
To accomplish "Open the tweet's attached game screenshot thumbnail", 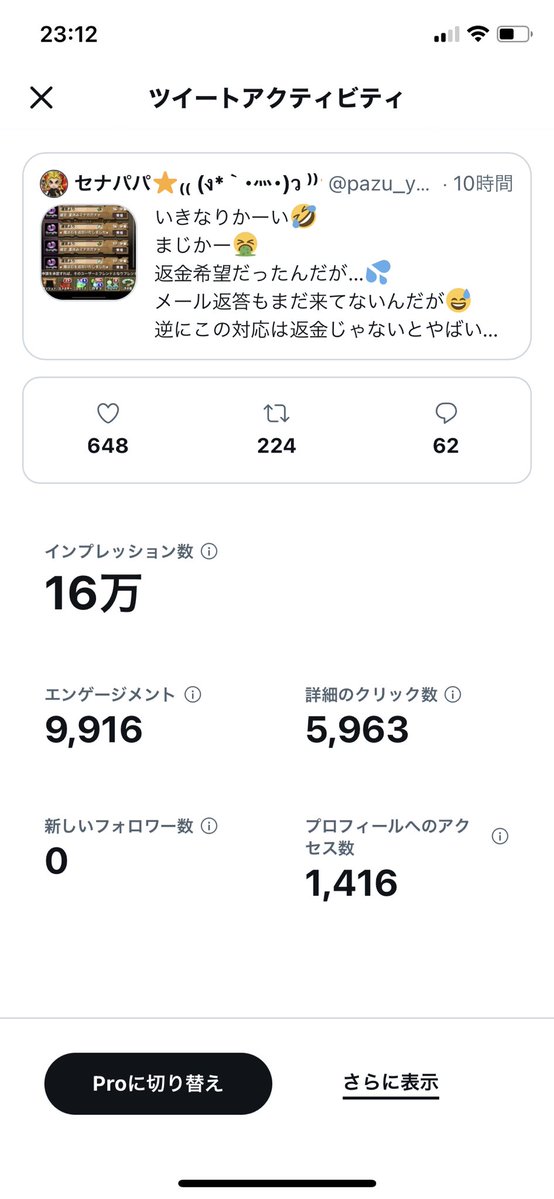I will tap(88, 252).
